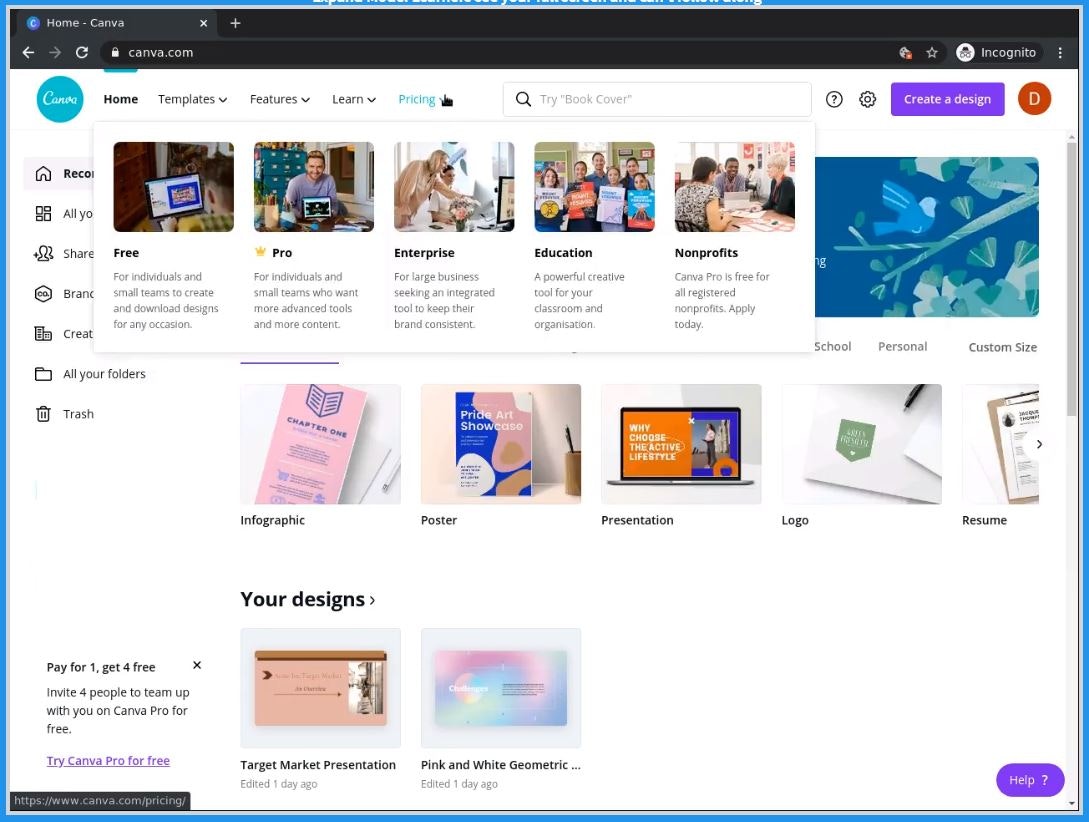This screenshot has width=1089, height=822.
Task: Create a Presentation design thumbnail
Action: pos(681,444)
